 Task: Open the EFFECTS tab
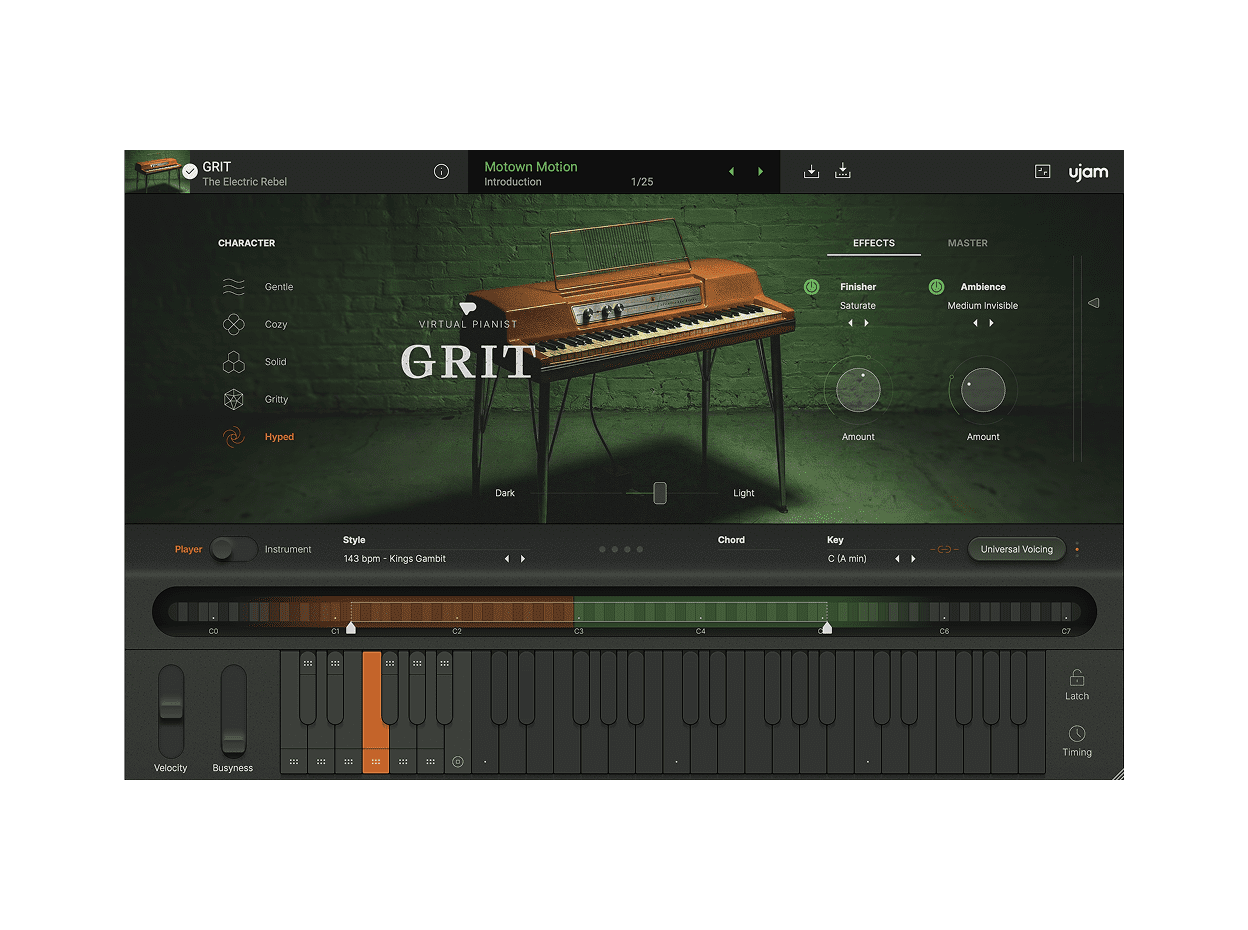[x=873, y=243]
